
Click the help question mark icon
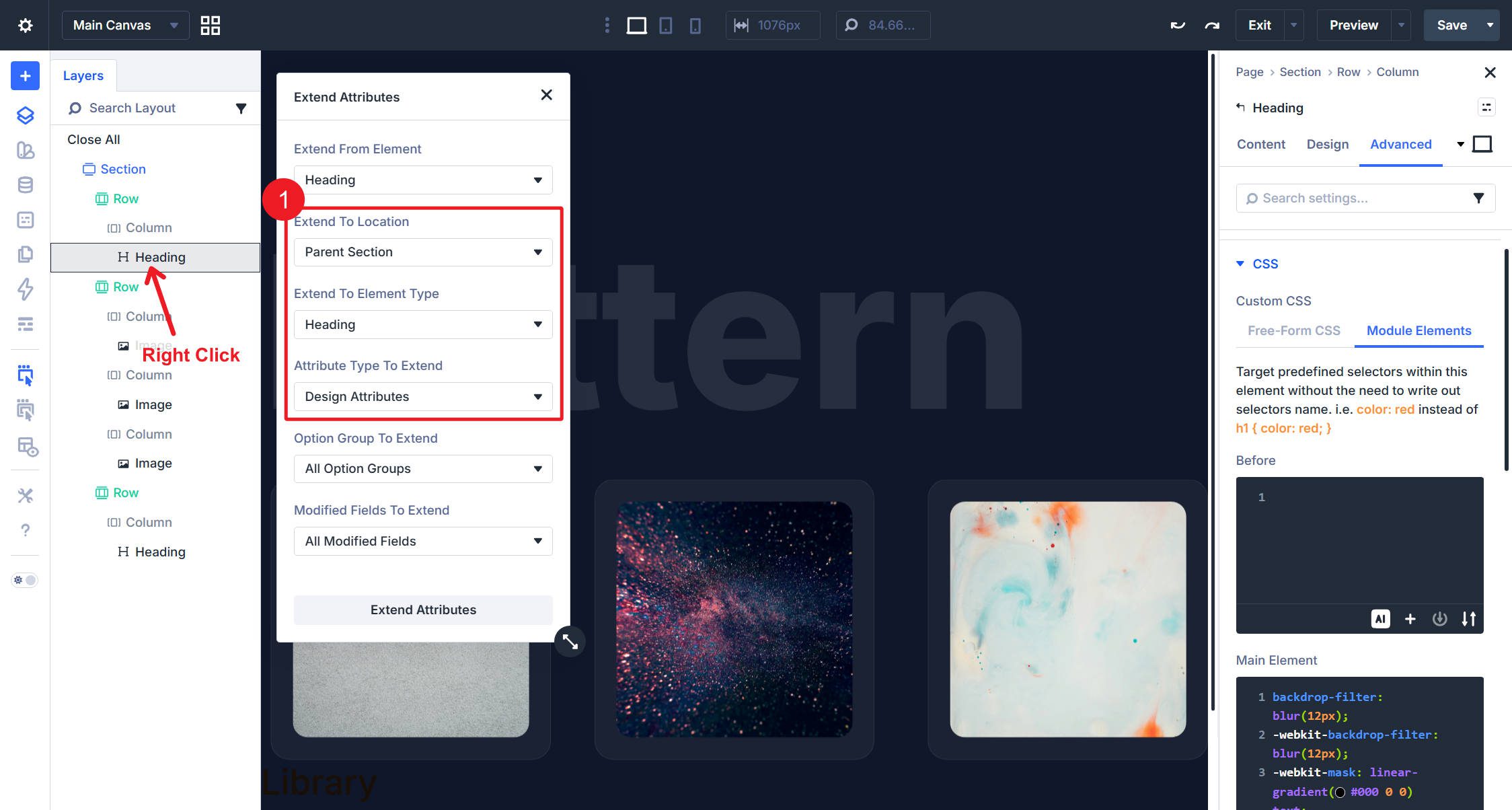coord(24,530)
